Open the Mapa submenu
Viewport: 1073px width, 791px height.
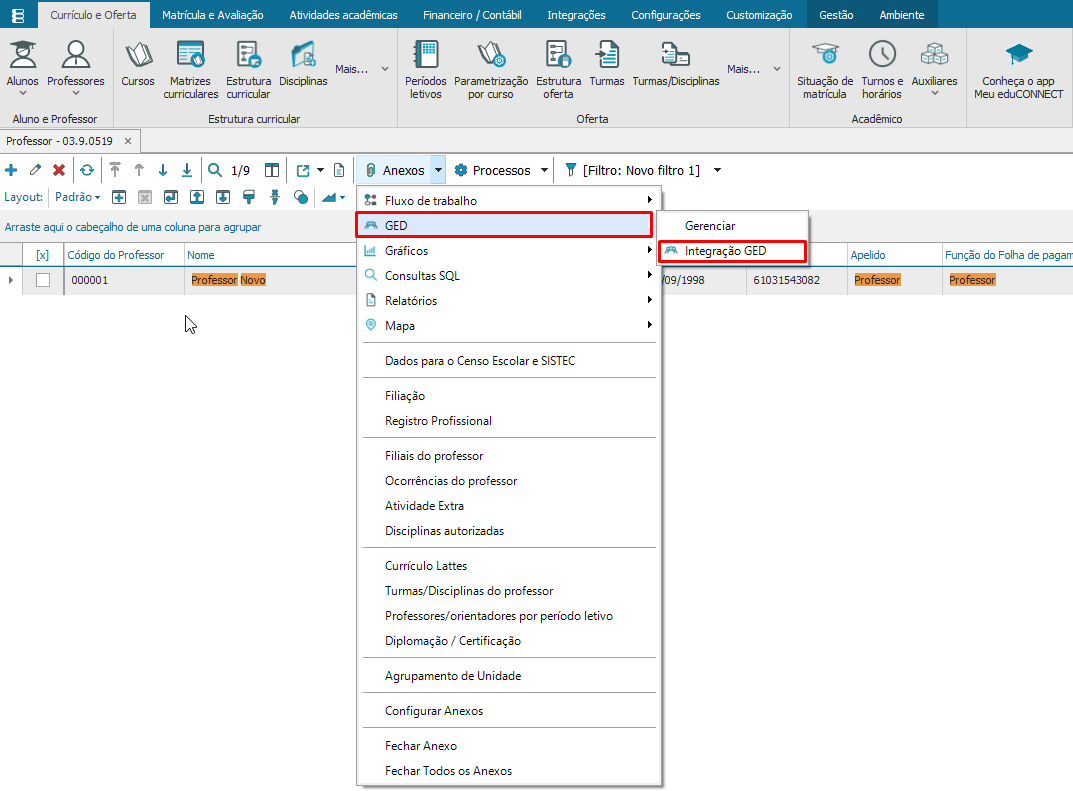pos(507,326)
